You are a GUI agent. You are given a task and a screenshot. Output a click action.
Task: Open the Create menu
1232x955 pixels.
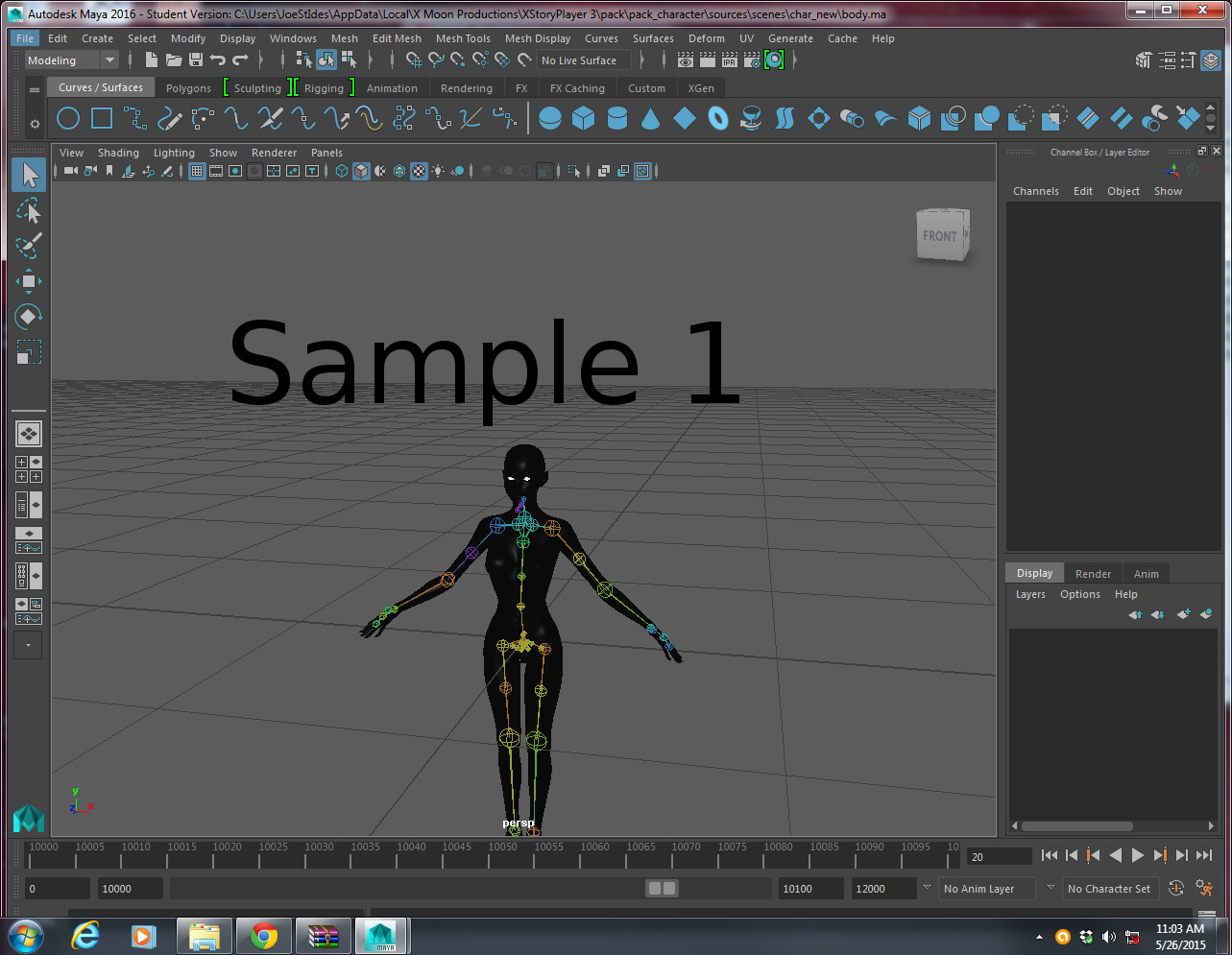click(97, 38)
